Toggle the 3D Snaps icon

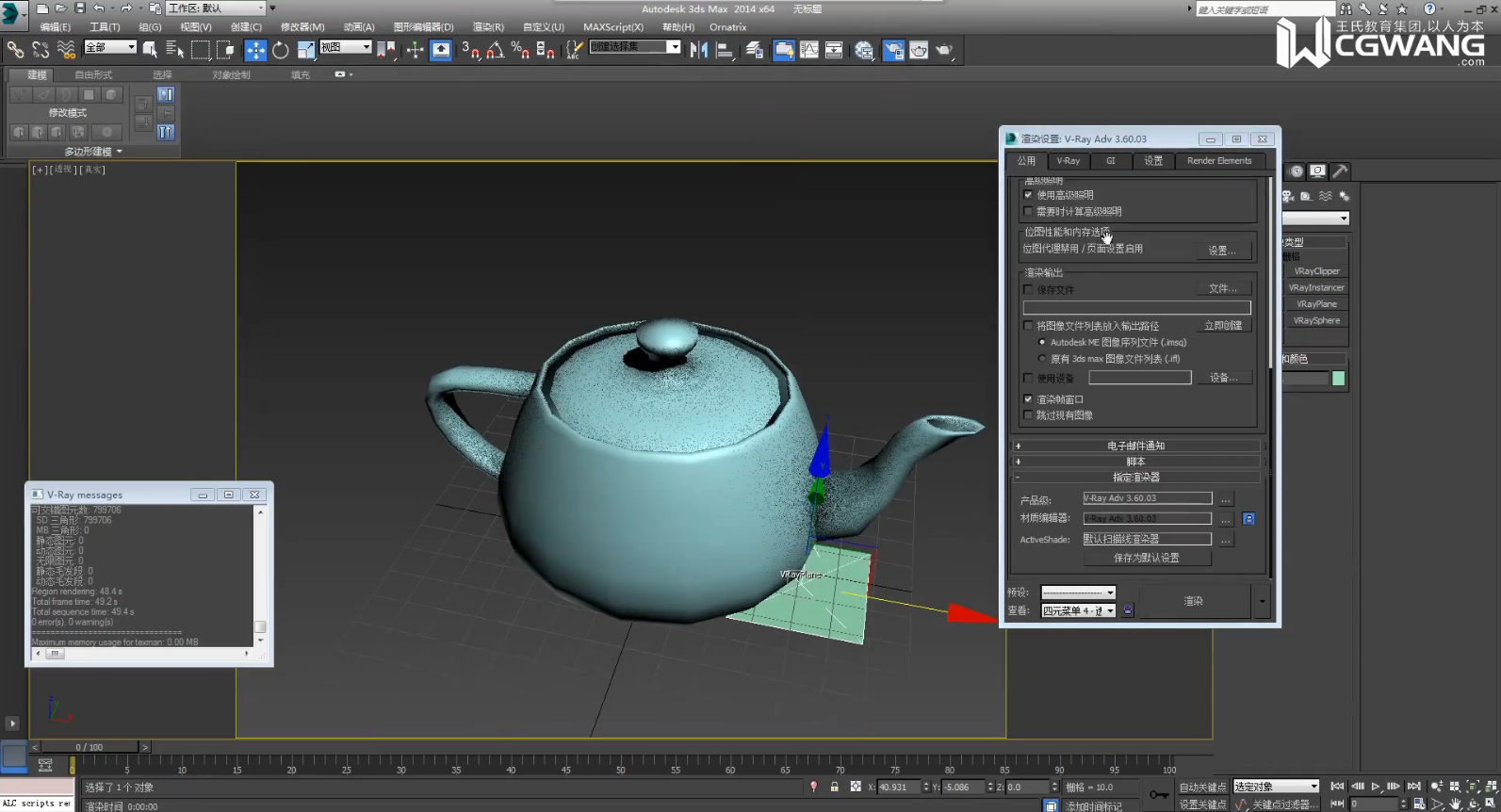[471, 50]
